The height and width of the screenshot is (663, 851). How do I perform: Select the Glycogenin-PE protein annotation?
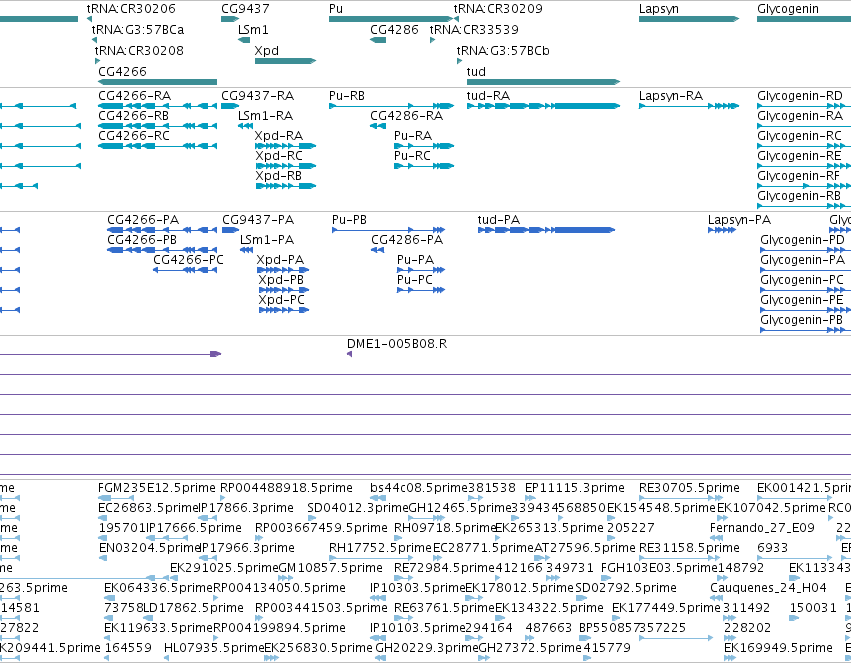click(x=805, y=310)
